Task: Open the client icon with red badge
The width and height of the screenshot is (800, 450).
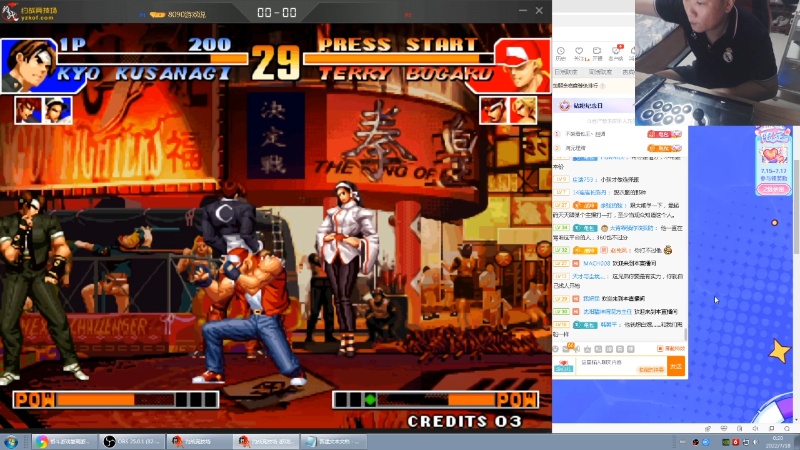Action: 616,53
